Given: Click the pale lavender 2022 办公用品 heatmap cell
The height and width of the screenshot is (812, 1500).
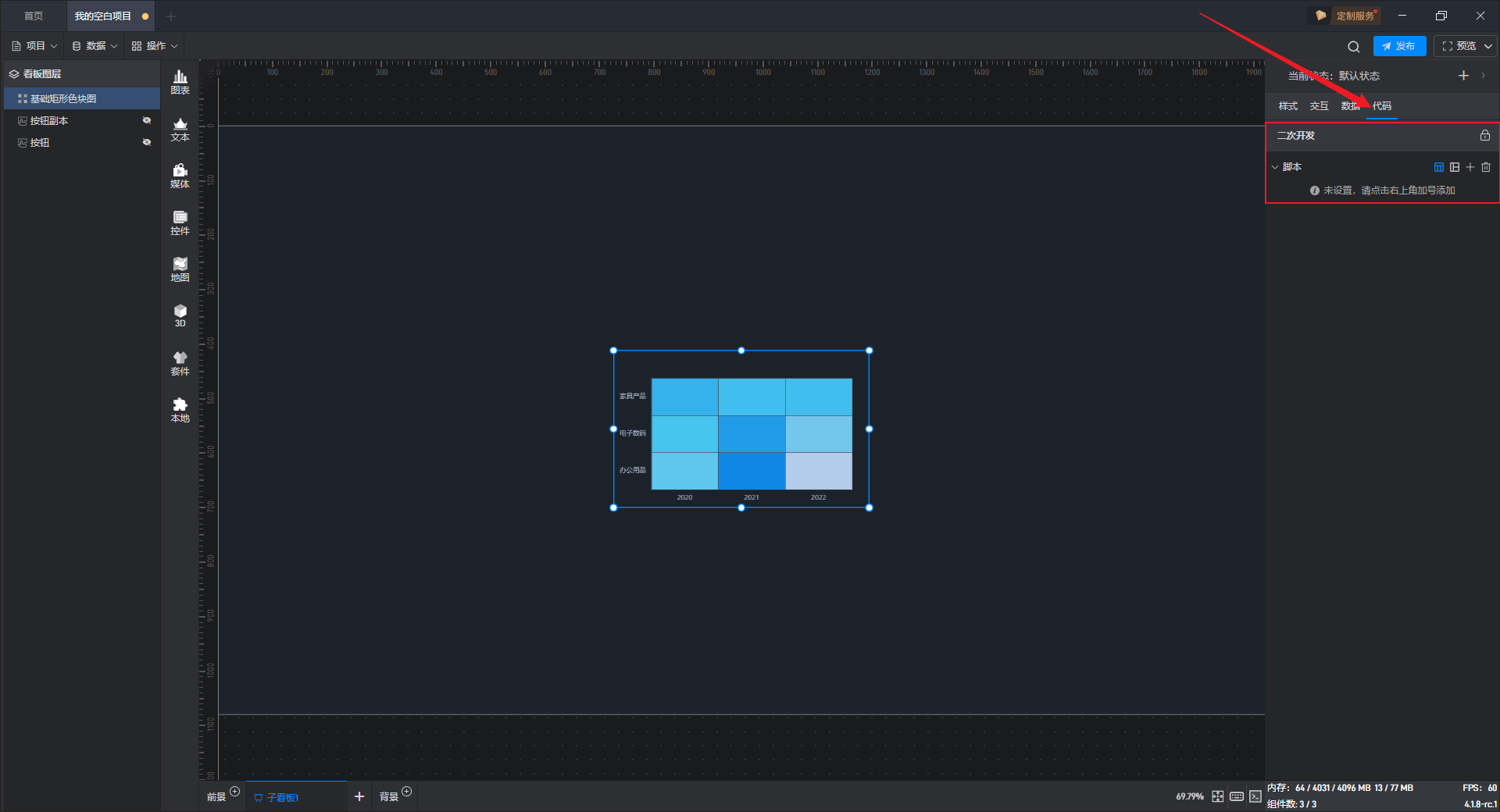Looking at the screenshot, I should (x=819, y=471).
